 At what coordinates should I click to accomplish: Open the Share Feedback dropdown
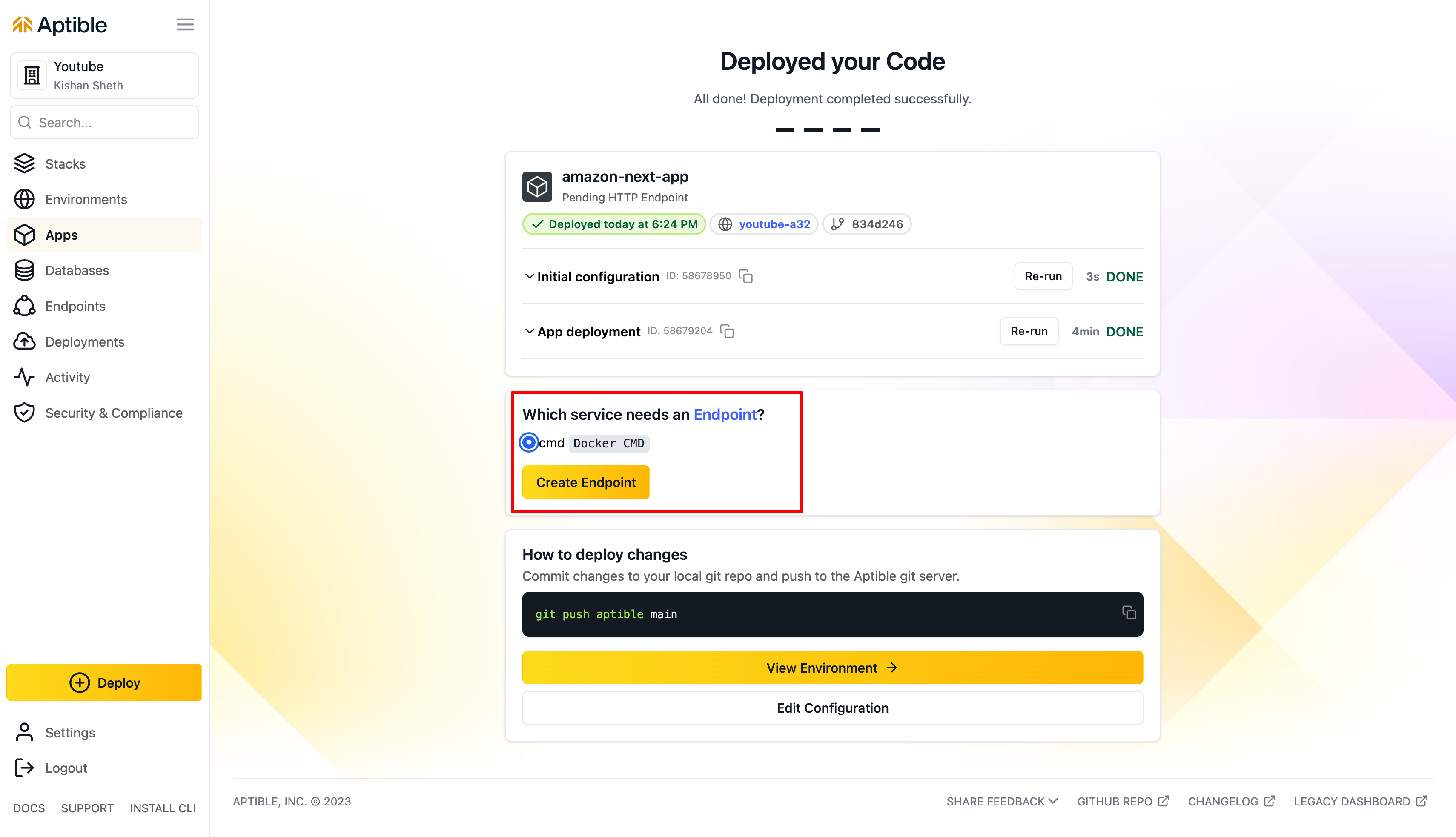[x=1001, y=801]
